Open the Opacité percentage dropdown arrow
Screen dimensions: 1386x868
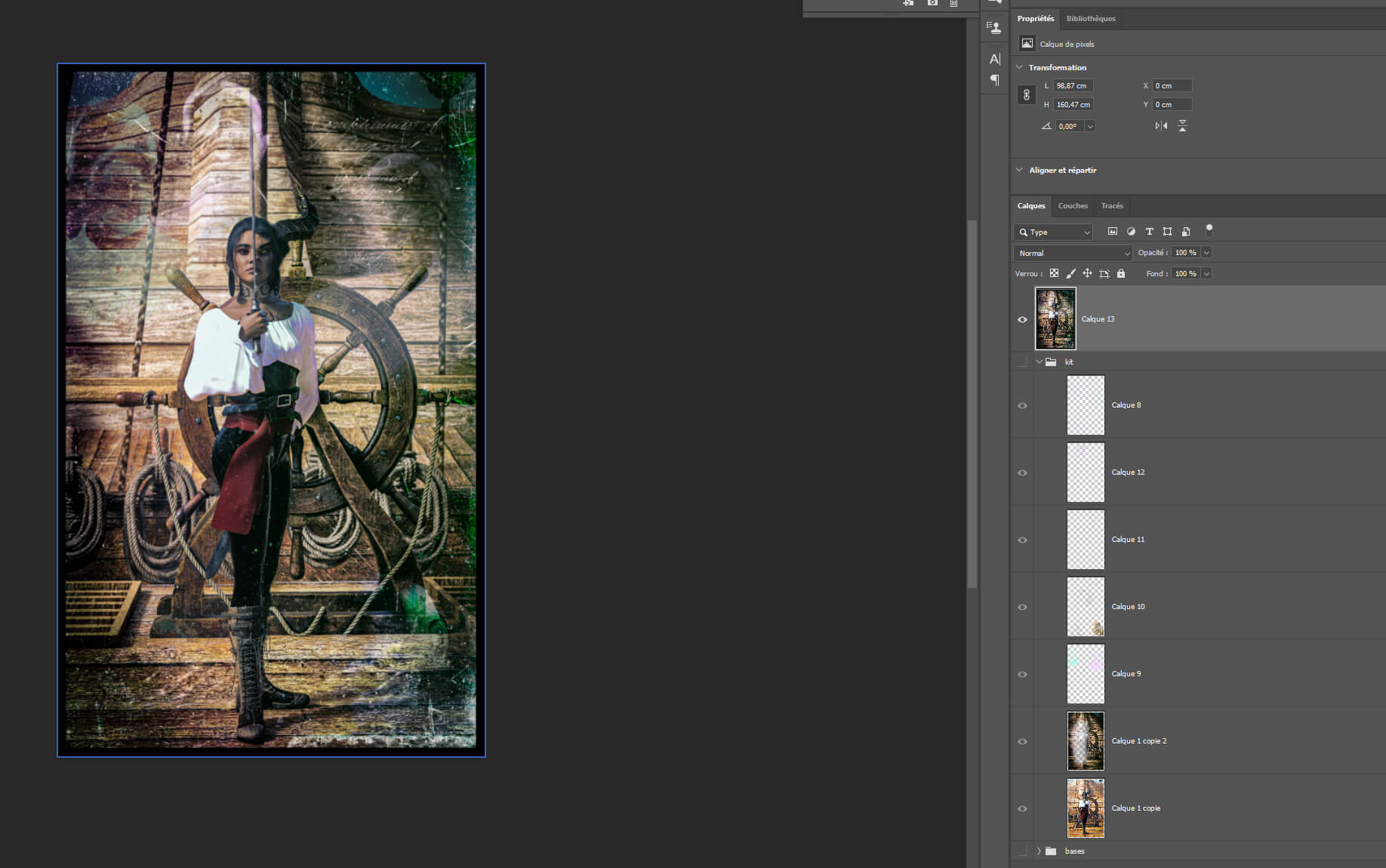[1206, 253]
